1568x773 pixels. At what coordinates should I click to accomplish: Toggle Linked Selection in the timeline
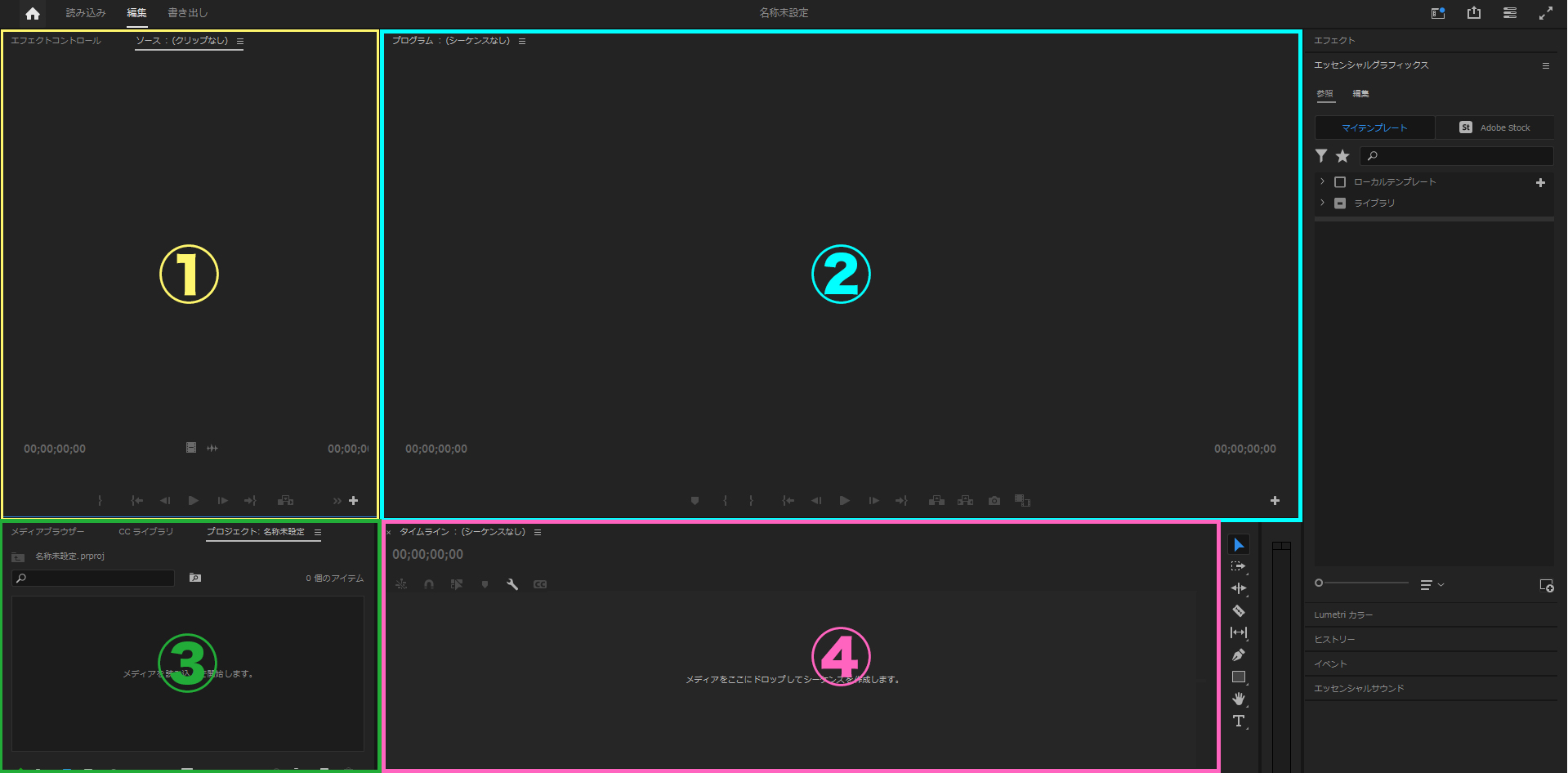coord(401,583)
